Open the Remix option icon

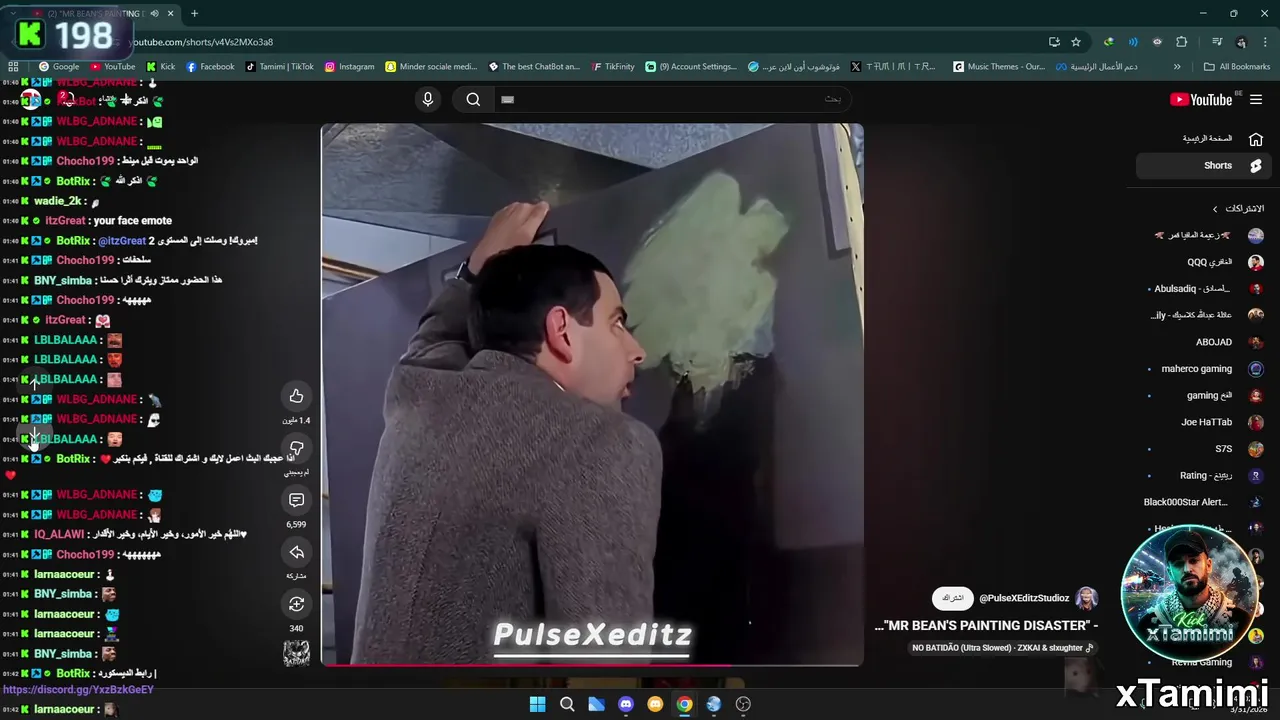point(296,604)
